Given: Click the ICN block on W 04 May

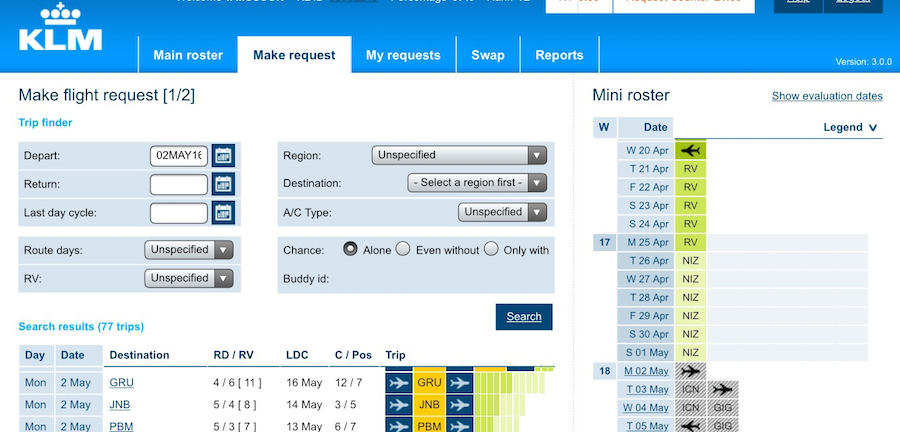Looking at the screenshot, I should click(690, 408).
